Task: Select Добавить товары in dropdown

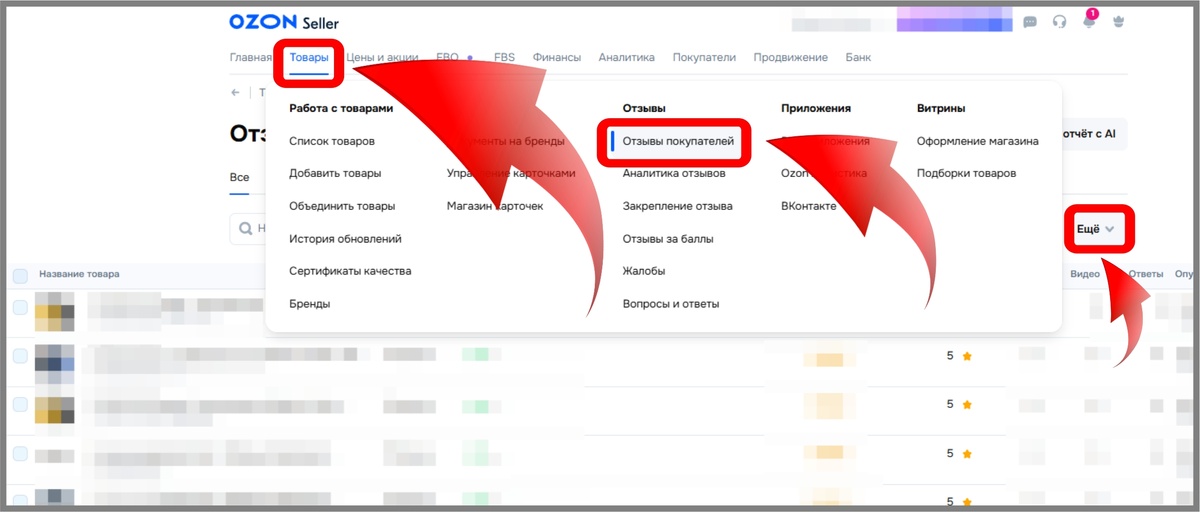Action: 335,173
